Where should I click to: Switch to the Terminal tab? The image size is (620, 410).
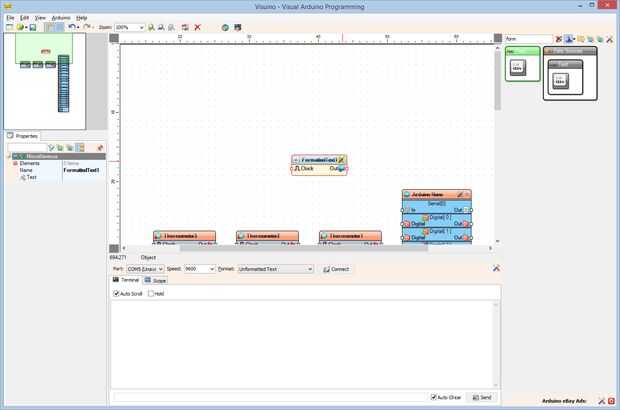point(126,280)
